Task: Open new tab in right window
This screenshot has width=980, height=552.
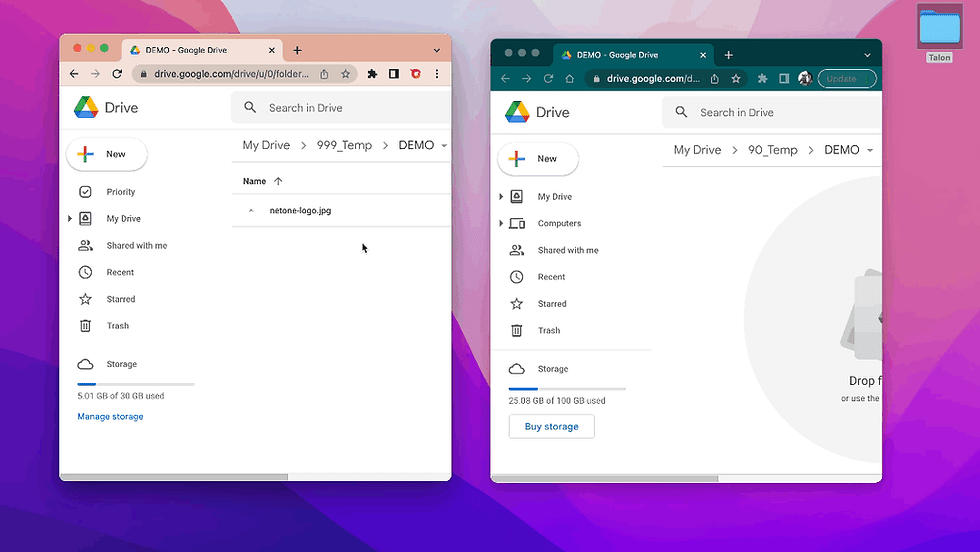Action: pos(728,55)
